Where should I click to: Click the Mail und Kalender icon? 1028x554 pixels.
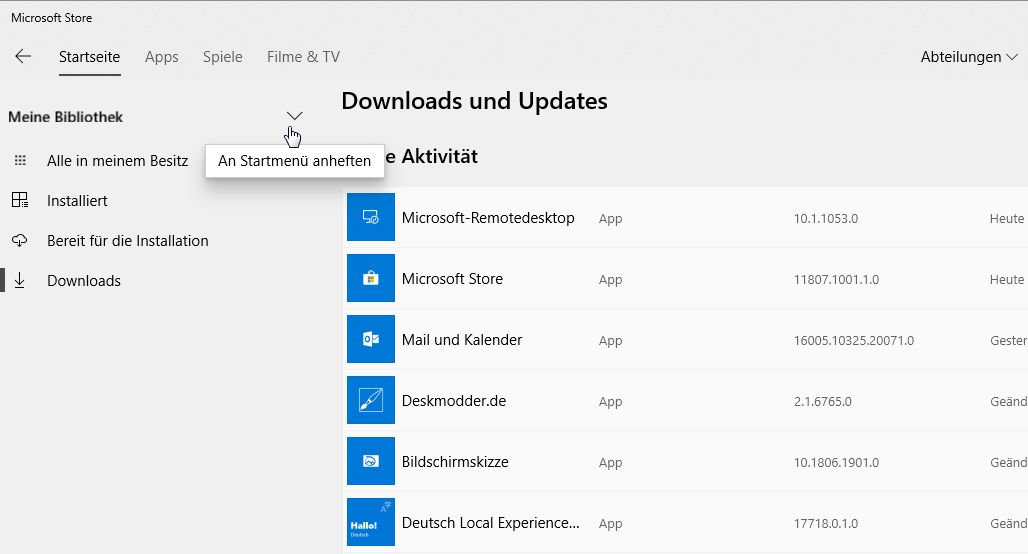coord(370,340)
